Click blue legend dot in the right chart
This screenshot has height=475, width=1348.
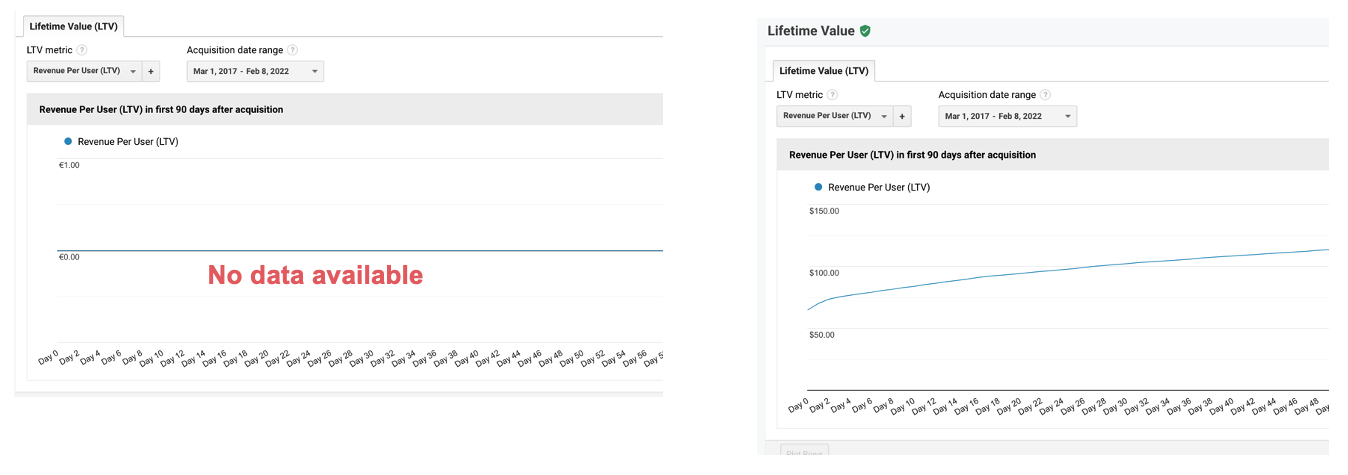click(x=818, y=187)
